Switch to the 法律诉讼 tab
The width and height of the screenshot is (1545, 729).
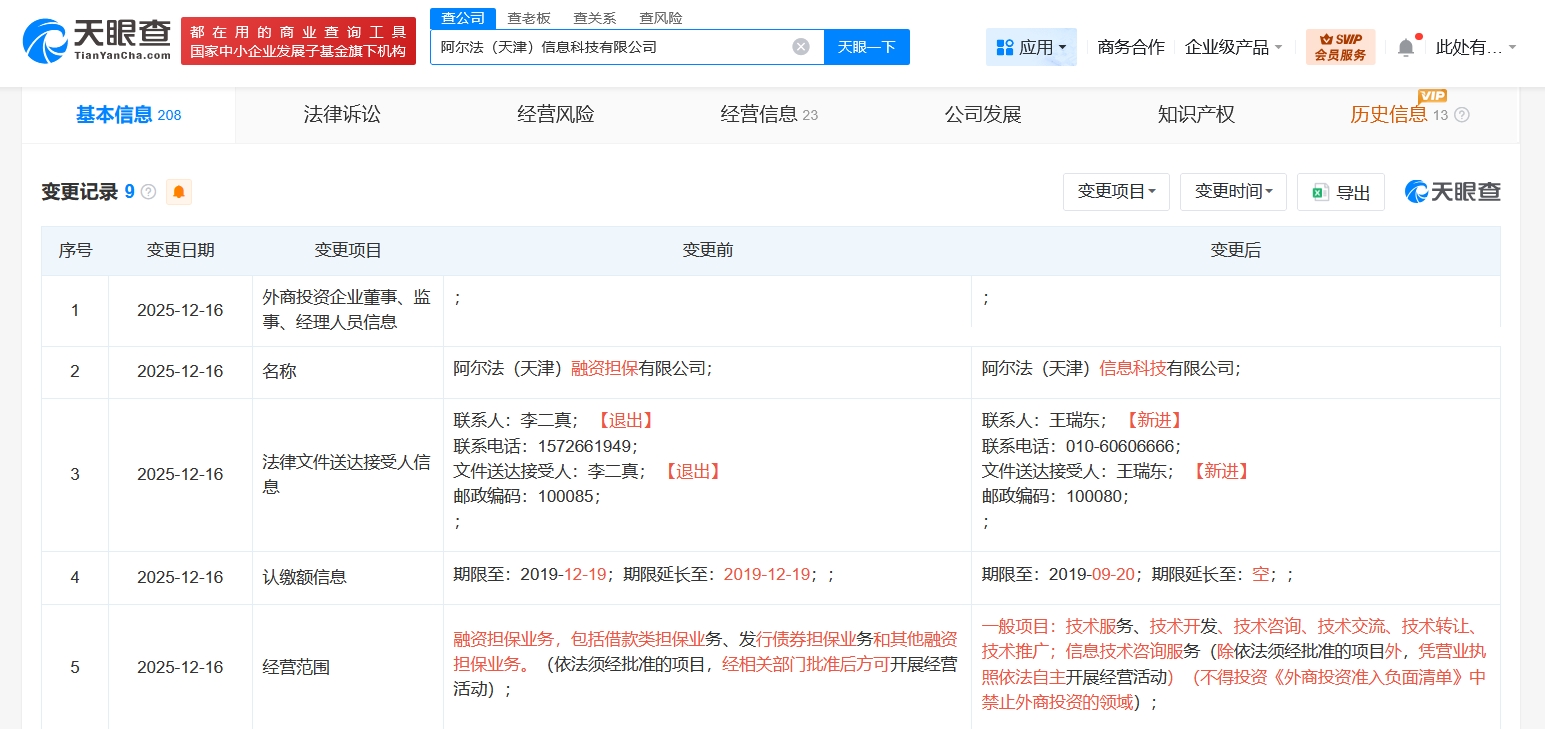pyautogui.click(x=342, y=115)
